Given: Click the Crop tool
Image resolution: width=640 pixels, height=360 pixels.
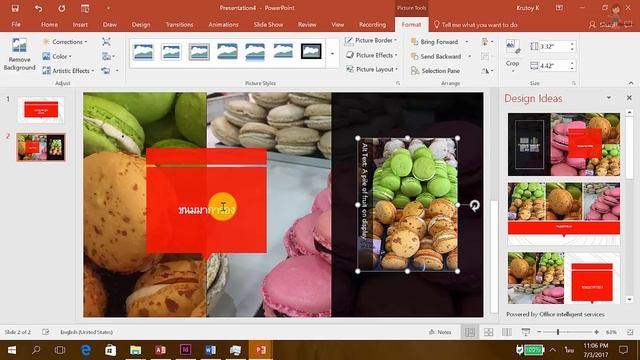Looking at the screenshot, I should [x=513, y=55].
